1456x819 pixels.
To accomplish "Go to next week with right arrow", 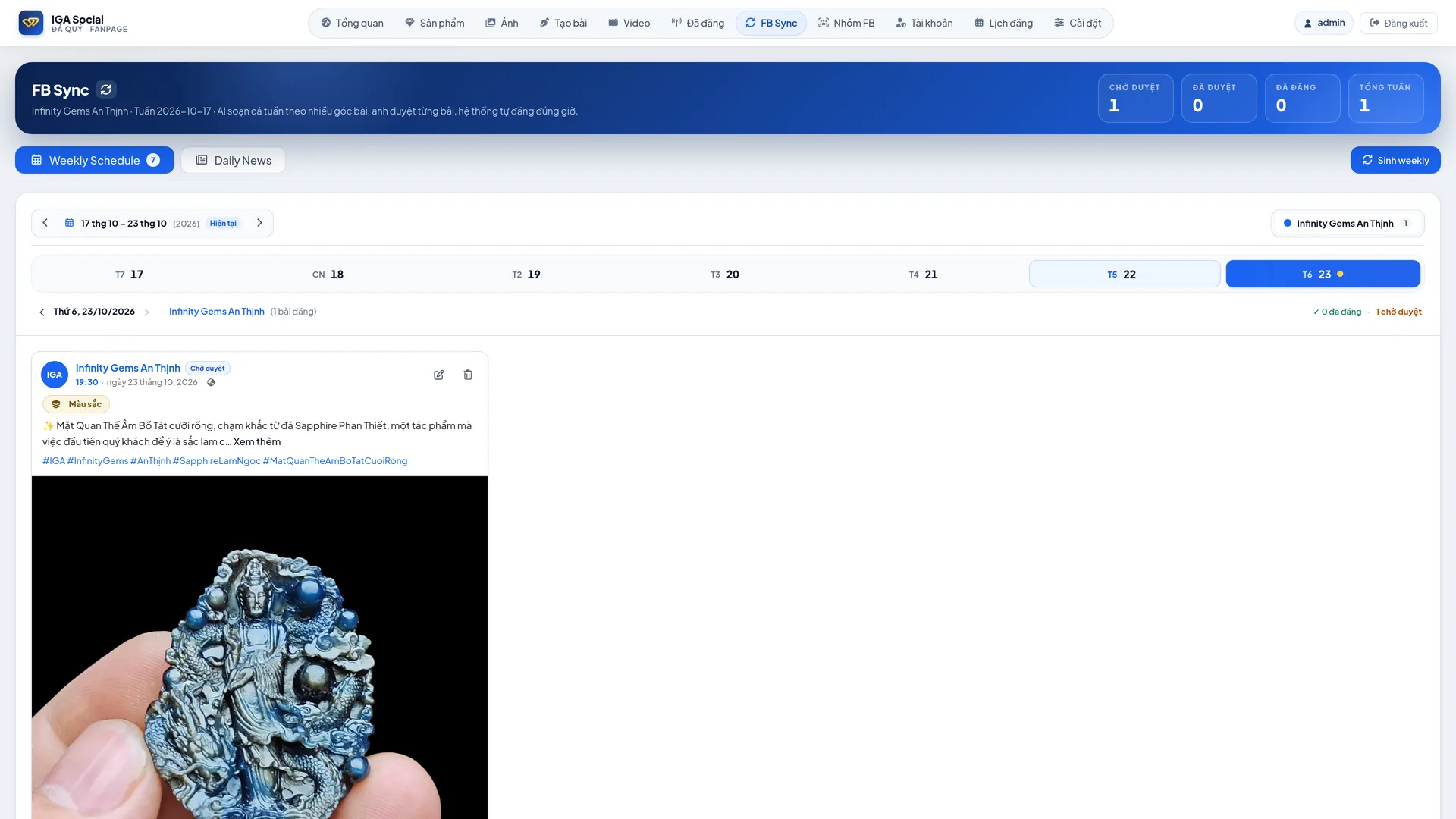I will 259,223.
